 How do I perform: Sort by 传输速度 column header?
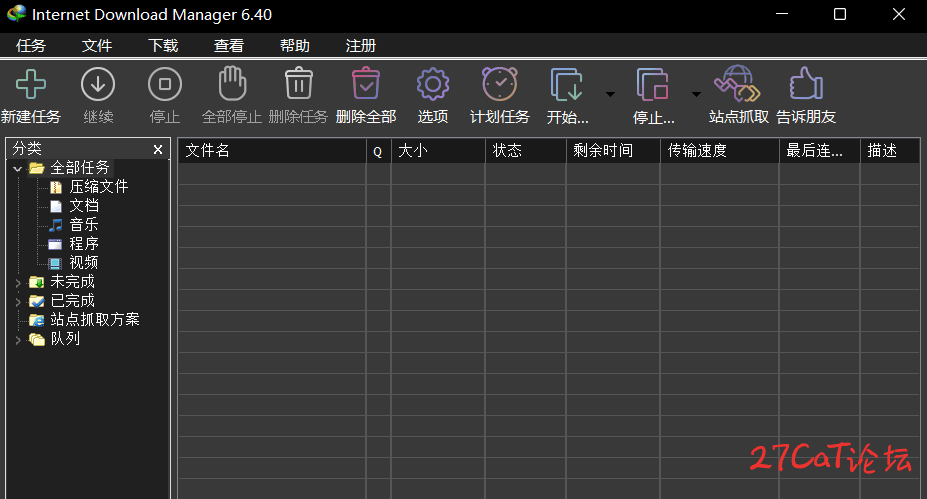pos(719,151)
